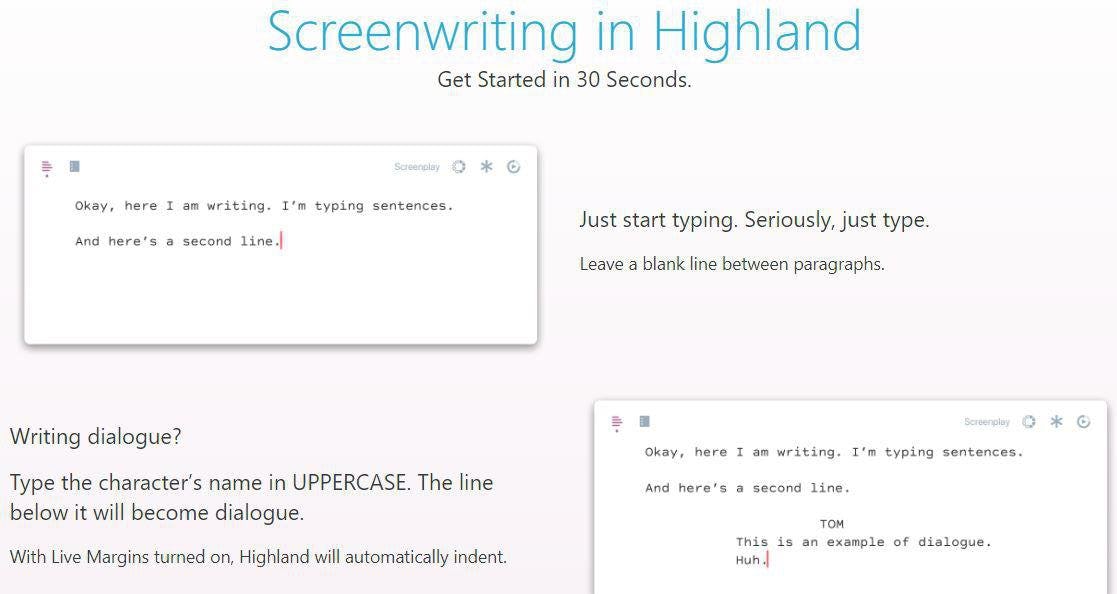Toggle Live Margins in the top editor
1117x594 pixels.
point(46,167)
